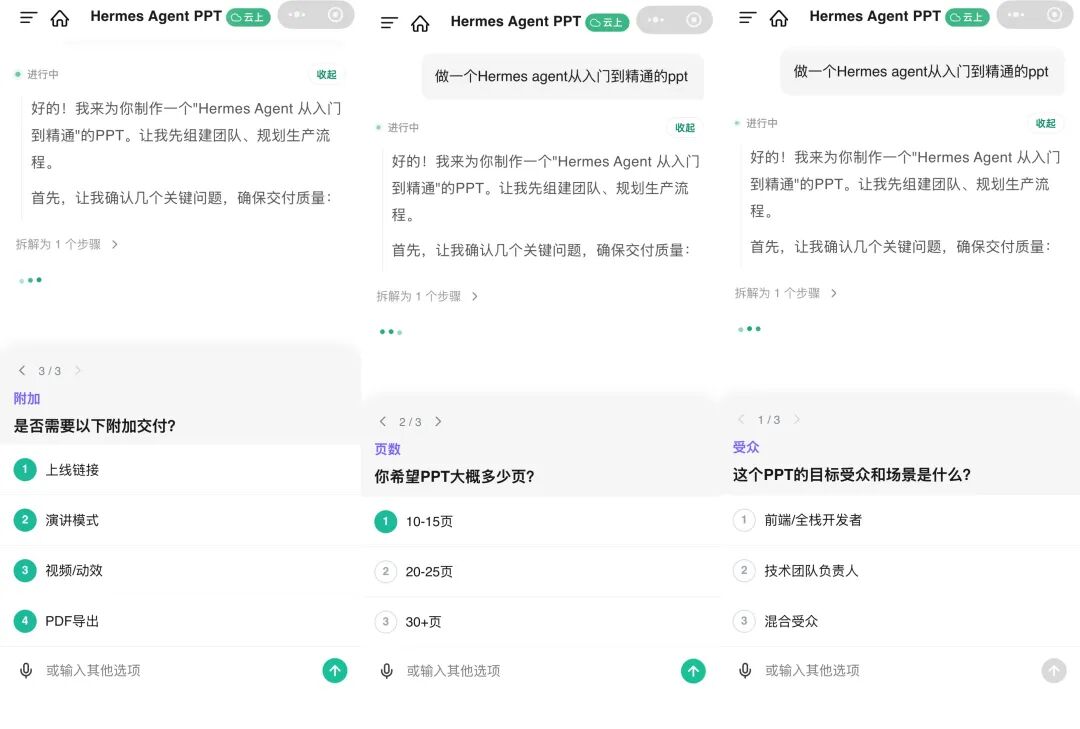Select 30+页 option

click(x=541, y=622)
